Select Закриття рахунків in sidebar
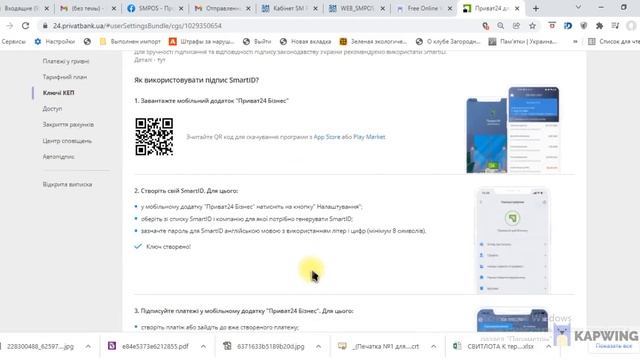Screen dimensions: 640x360 pos(68,125)
